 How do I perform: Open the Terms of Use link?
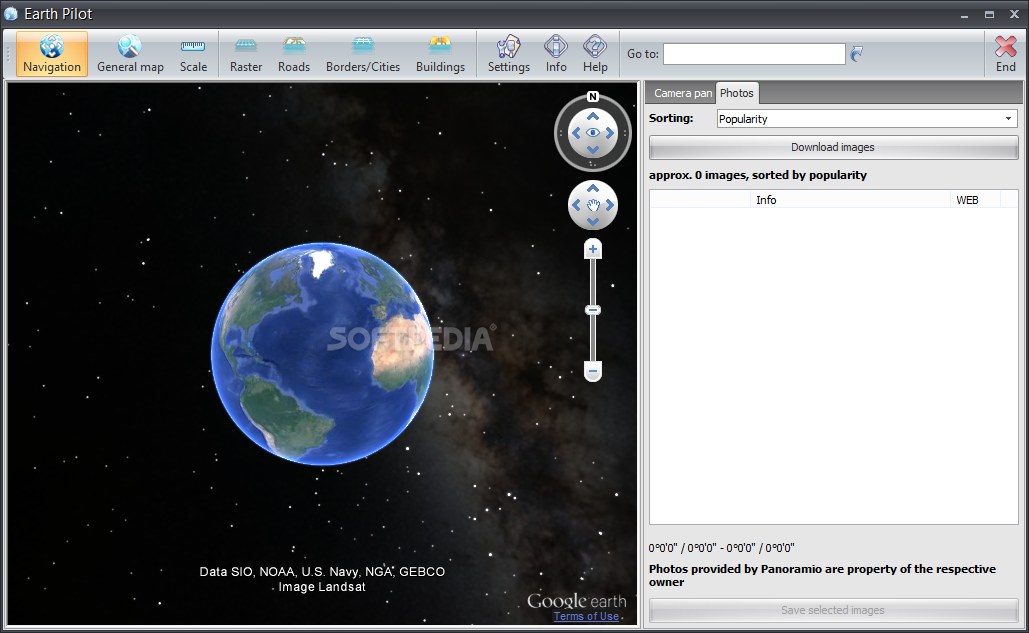[586, 617]
